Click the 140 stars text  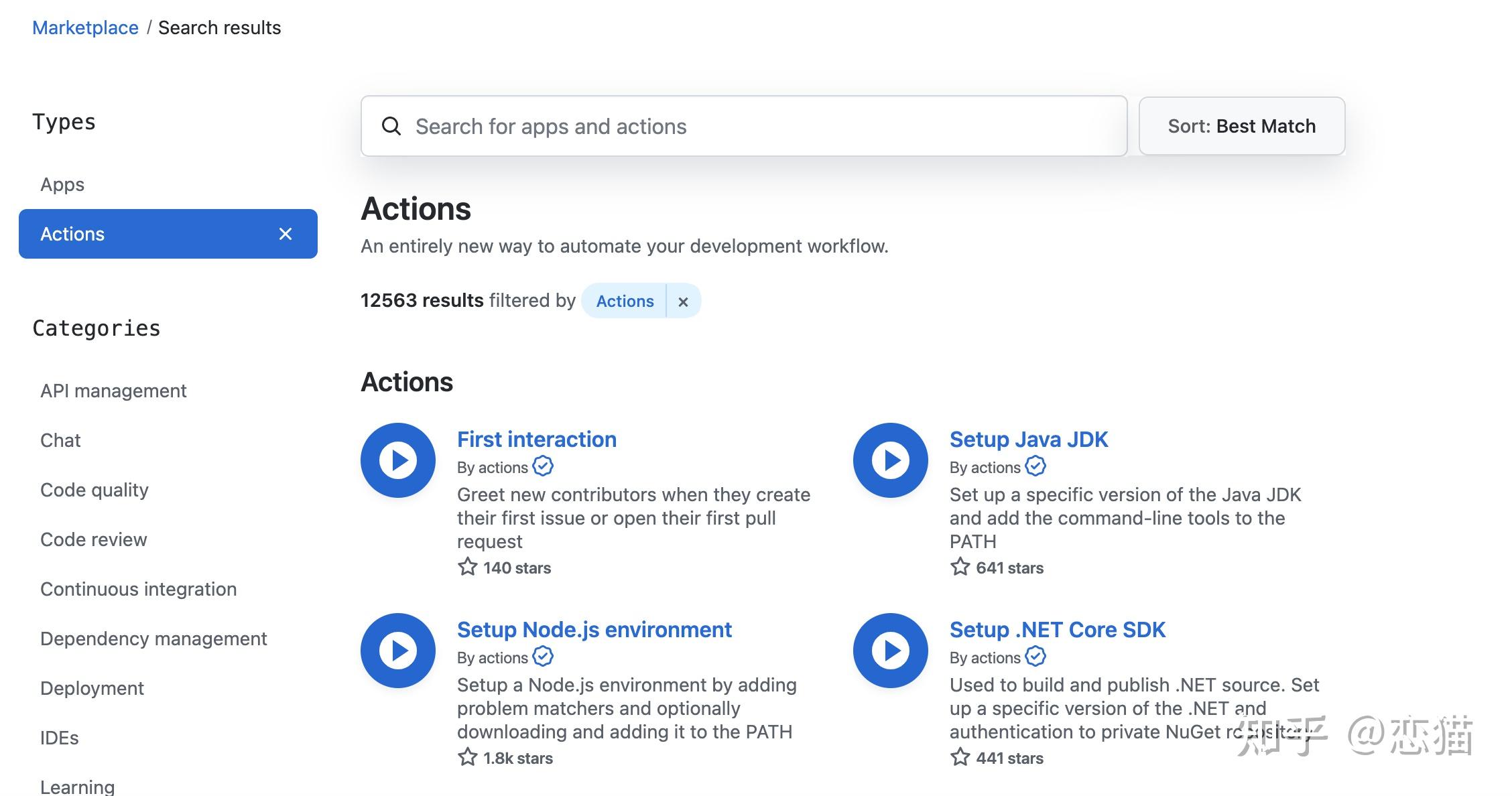(517, 568)
